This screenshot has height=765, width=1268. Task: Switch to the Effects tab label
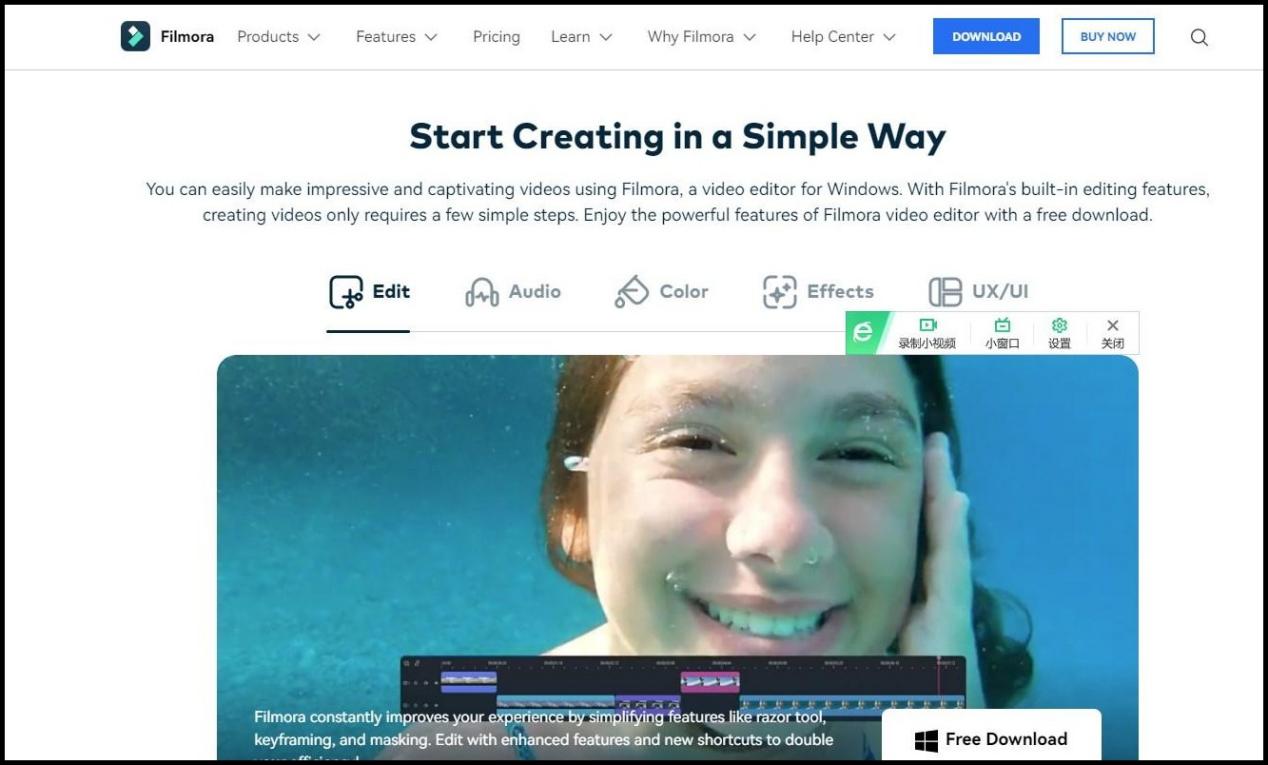pyautogui.click(x=840, y=291)
